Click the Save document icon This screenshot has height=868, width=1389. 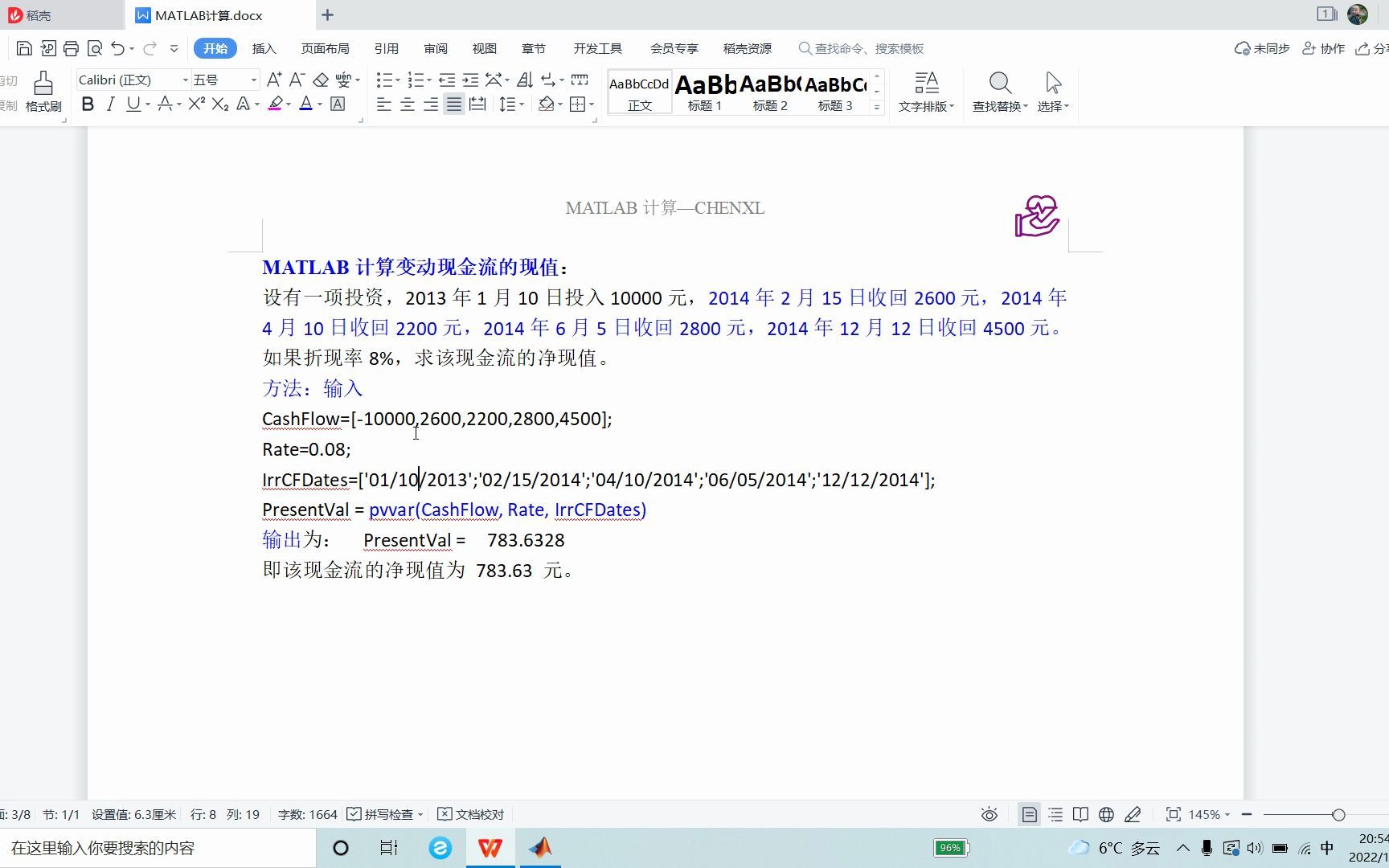click(24, 48)
